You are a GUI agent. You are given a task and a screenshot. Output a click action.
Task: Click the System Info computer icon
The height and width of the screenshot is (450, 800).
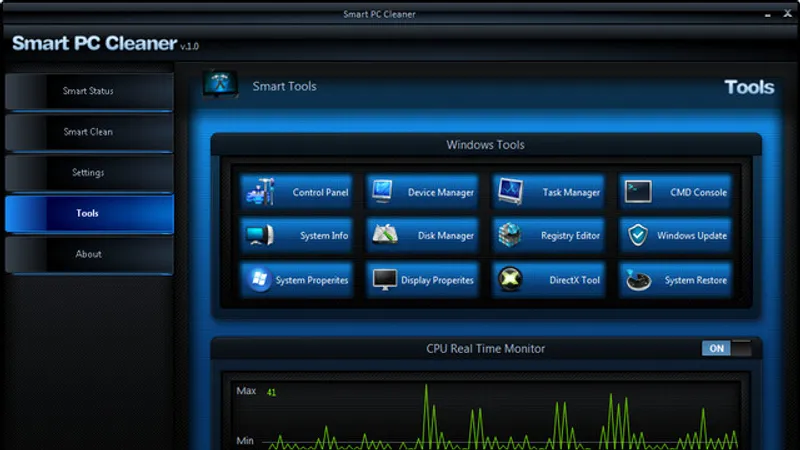(x=260, y=235)
